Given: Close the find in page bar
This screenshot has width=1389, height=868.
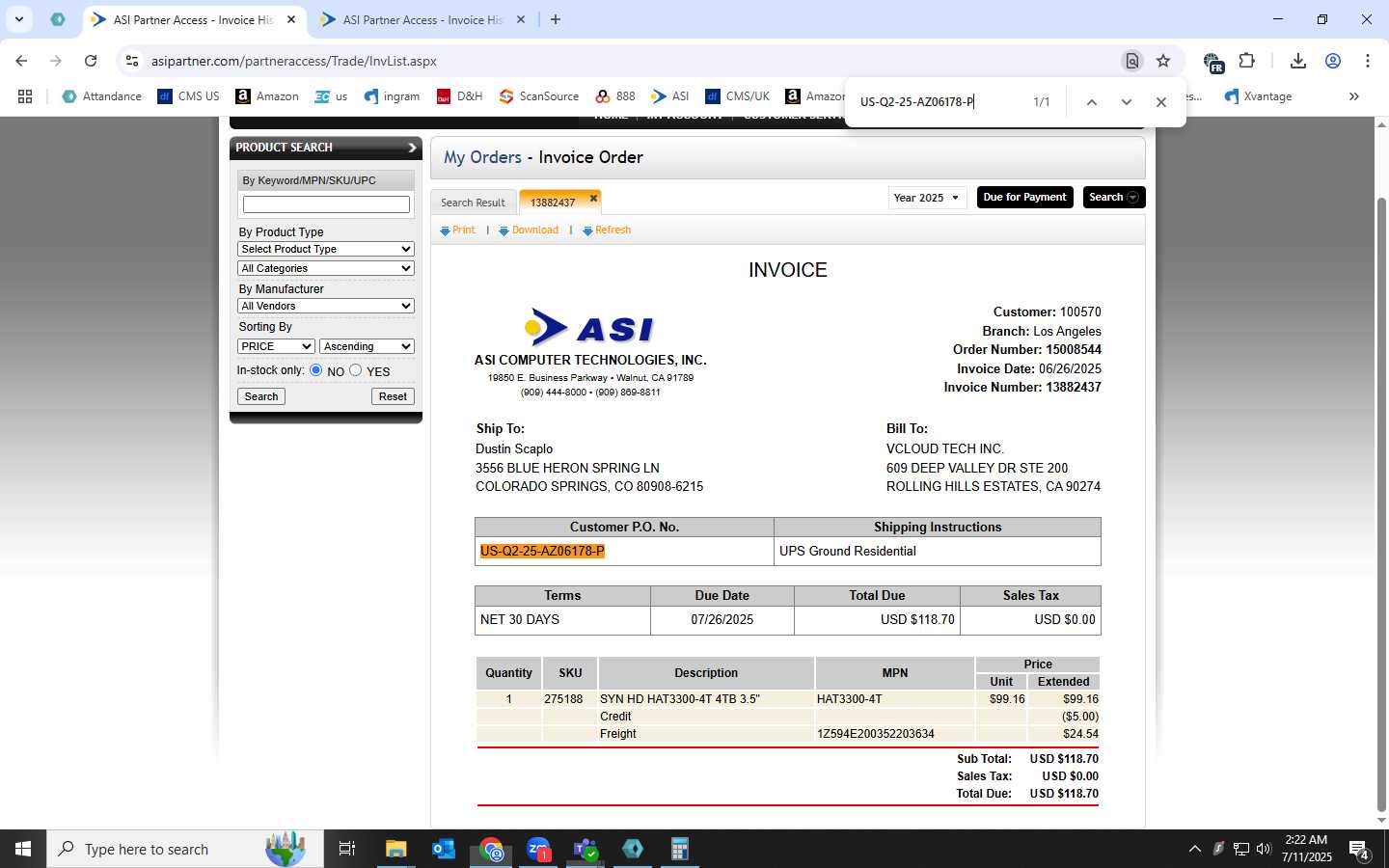Looking at the screenshot, I should point(1161,102).
